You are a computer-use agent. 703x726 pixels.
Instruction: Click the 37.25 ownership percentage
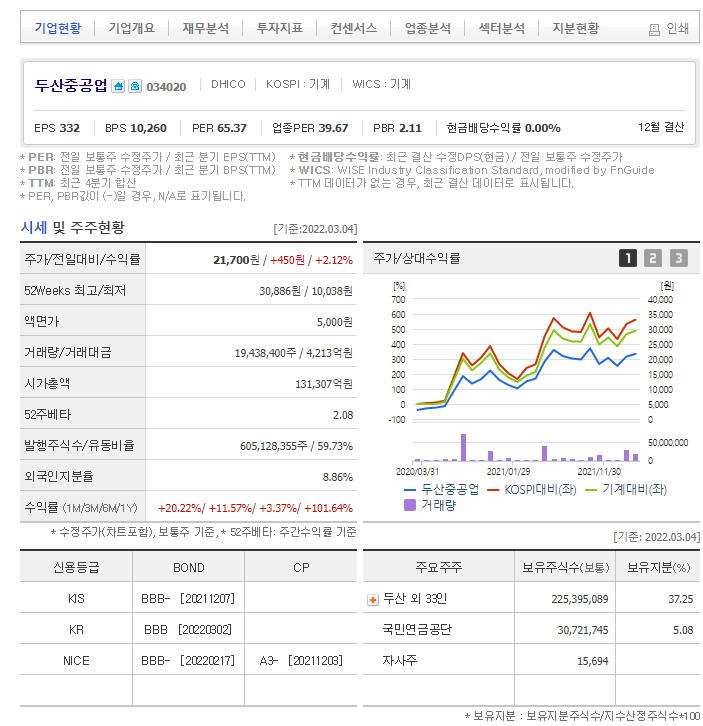pyautogui.click(x=680, y=599)
